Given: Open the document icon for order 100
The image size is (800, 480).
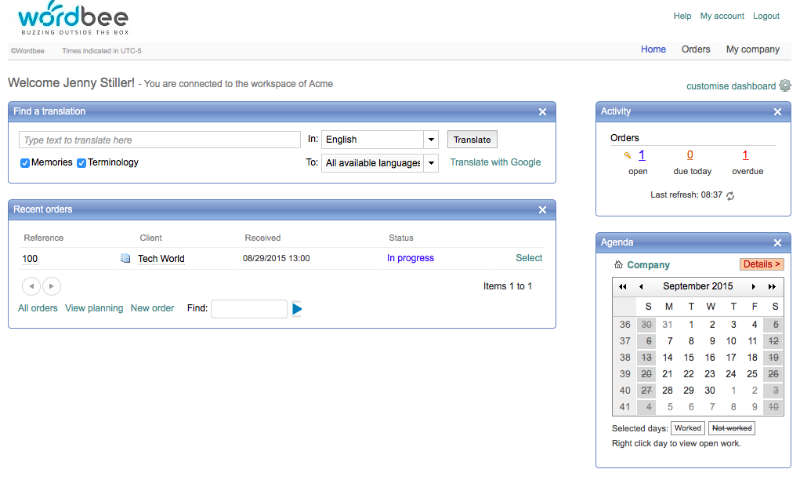Looking at the screenshot, I should (126, 259).
